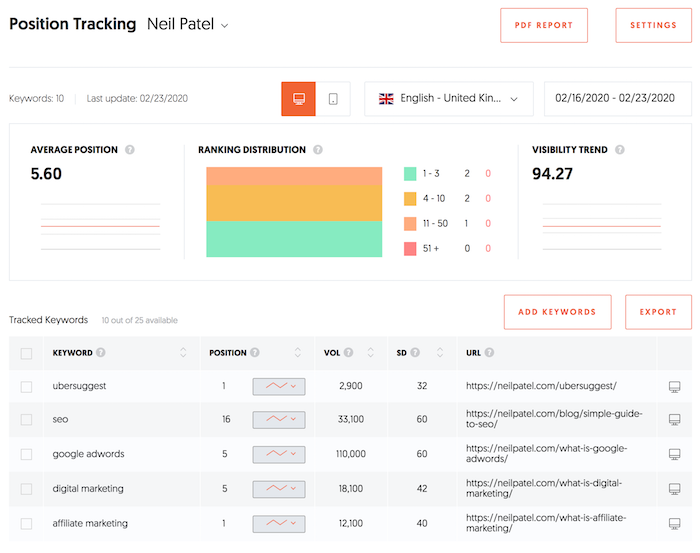Sort table by KEYWORD column

click(x=183, y=353)
